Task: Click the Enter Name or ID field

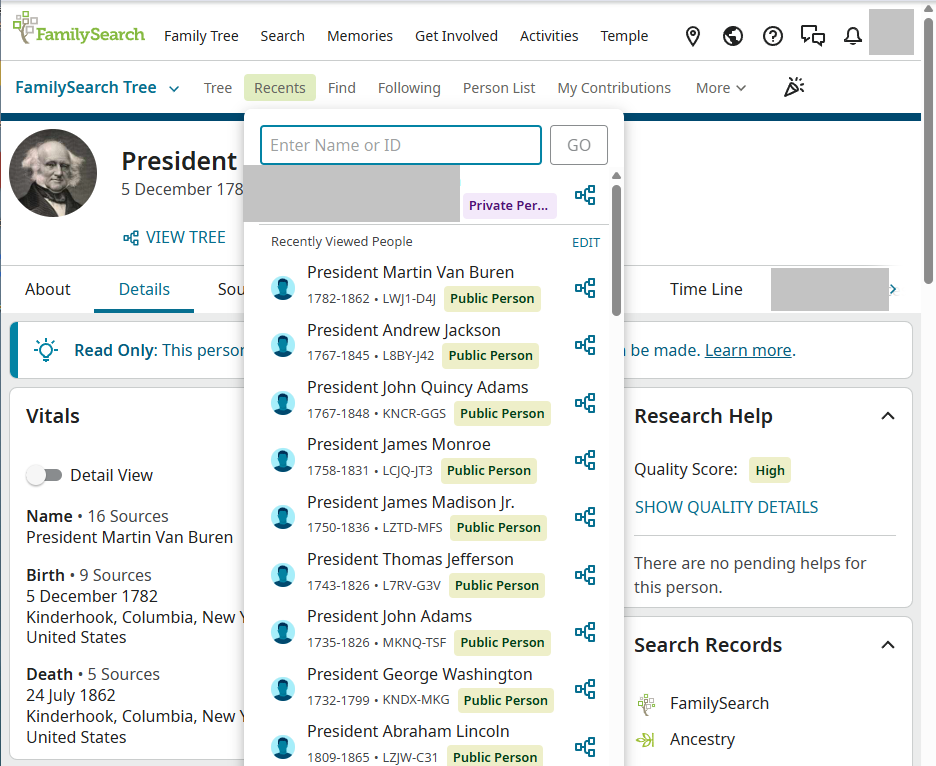Action: coord(401,145)
